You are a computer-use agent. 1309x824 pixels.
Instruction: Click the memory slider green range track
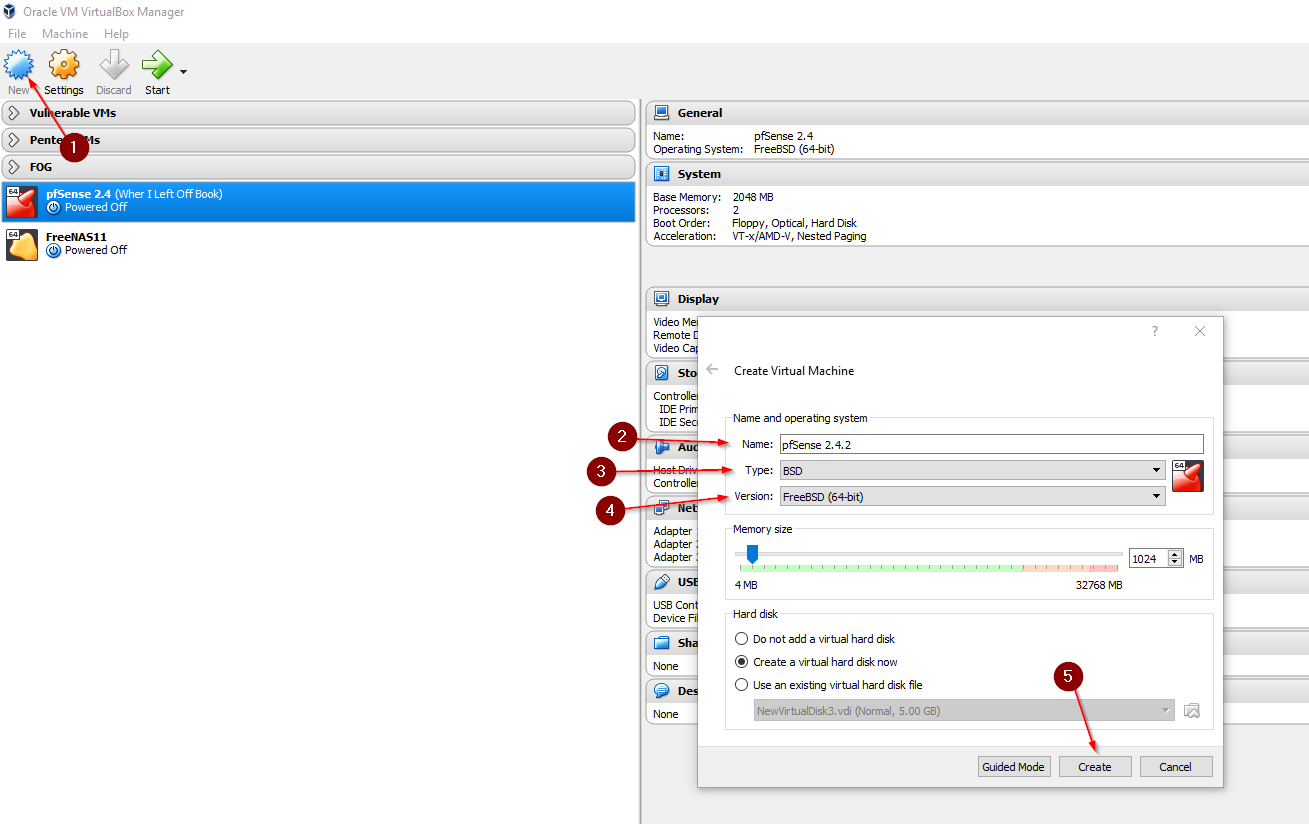880,568
